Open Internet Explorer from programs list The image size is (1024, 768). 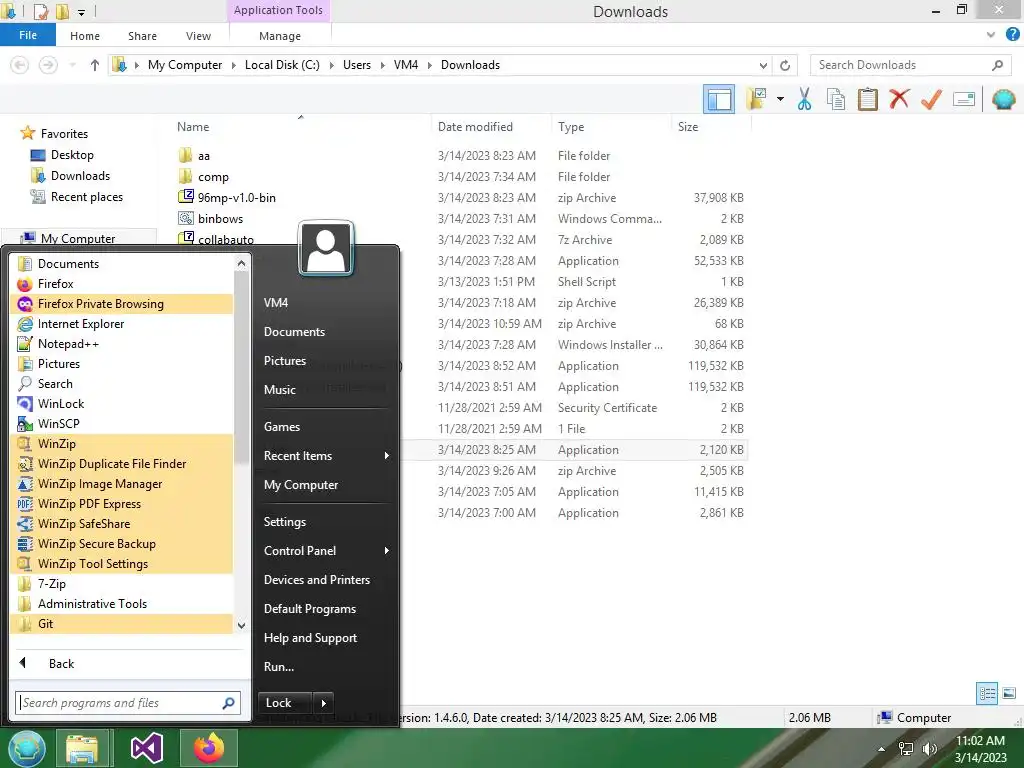tap(122, 324)
